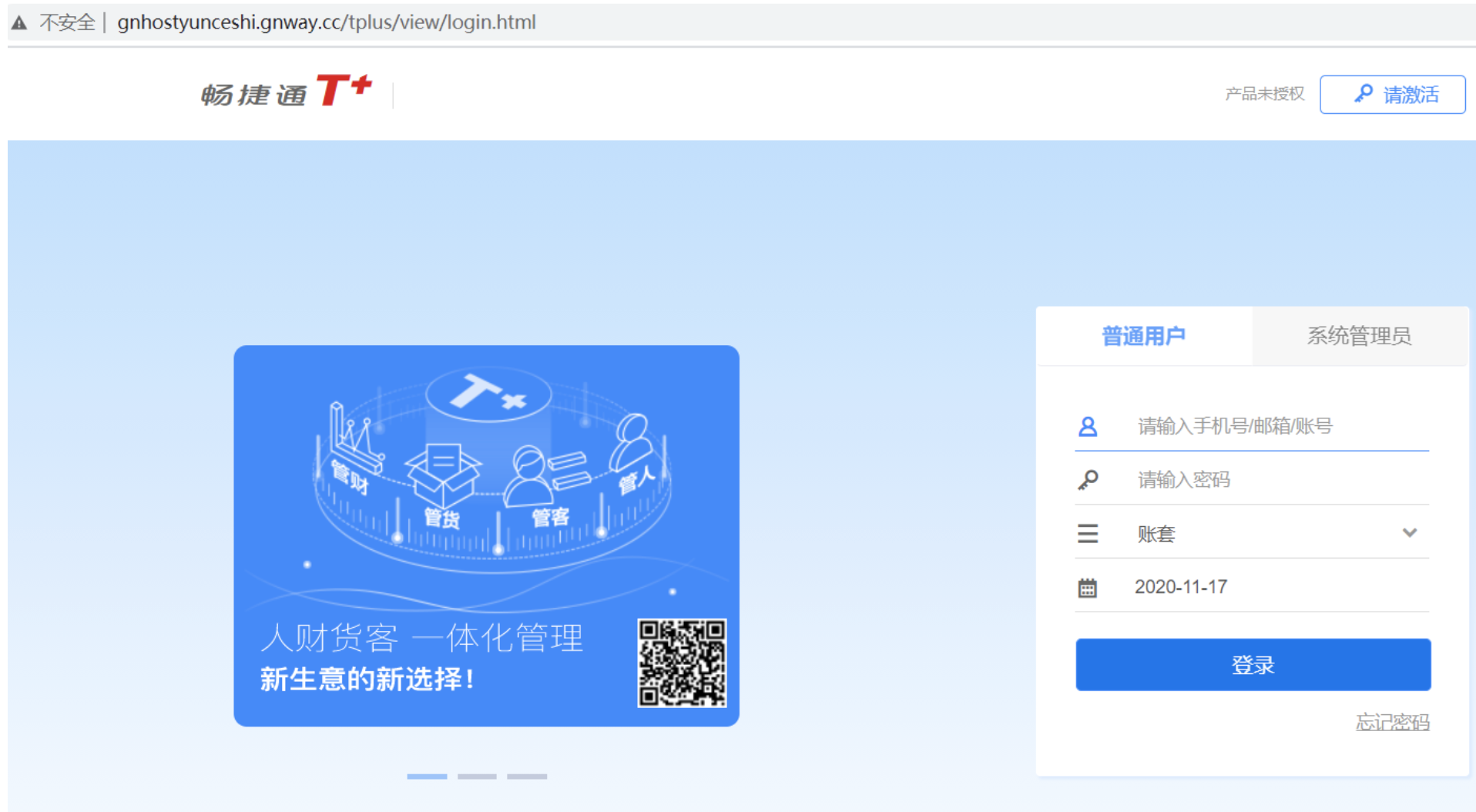Click the QR code on the banner
The height and width of the screenshot is (812, 1476).
click(x=682, y=663)
